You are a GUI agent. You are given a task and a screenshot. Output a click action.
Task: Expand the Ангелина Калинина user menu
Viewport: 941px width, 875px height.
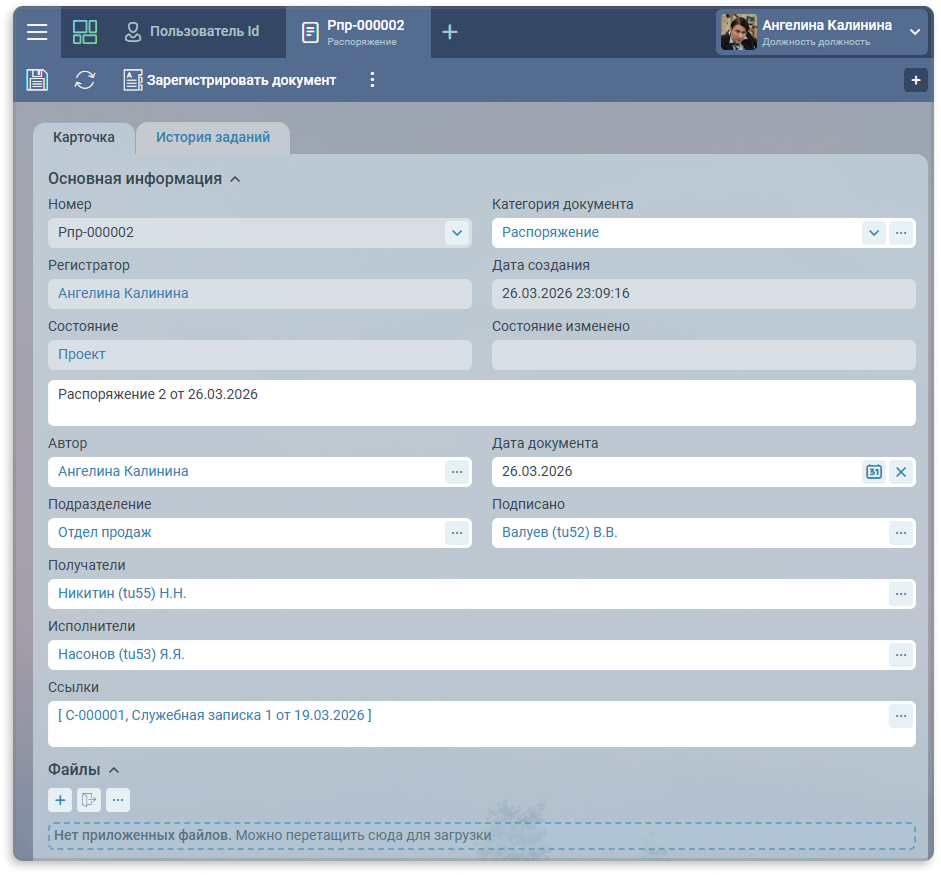click(x=914, y=32)
